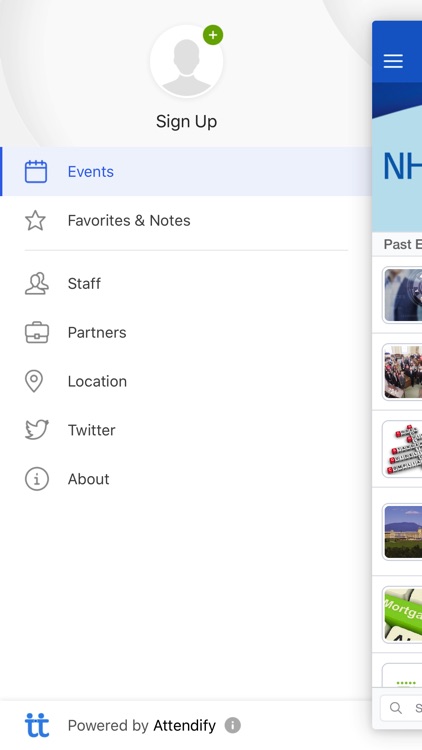The image size is (422, 750).
Task: Open the Location pin icon
Action: tap(34, 381)
